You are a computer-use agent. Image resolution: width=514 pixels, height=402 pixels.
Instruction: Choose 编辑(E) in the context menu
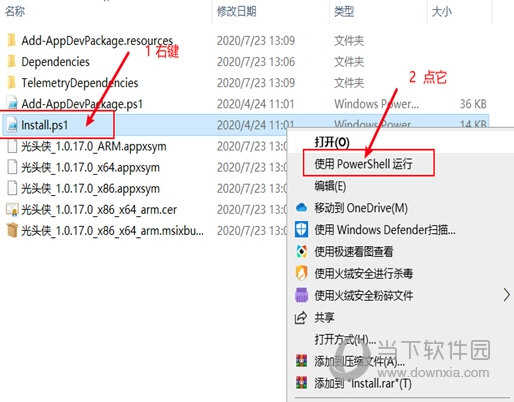click(x=330, y=186)
